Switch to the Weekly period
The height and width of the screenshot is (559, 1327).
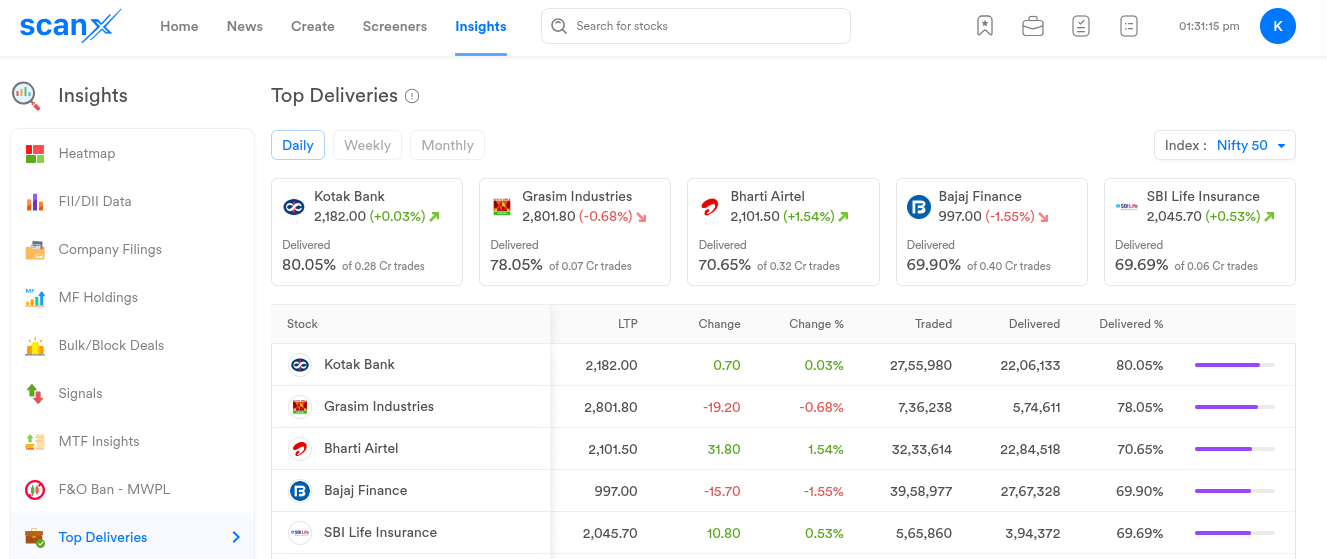tap(367, 145)
